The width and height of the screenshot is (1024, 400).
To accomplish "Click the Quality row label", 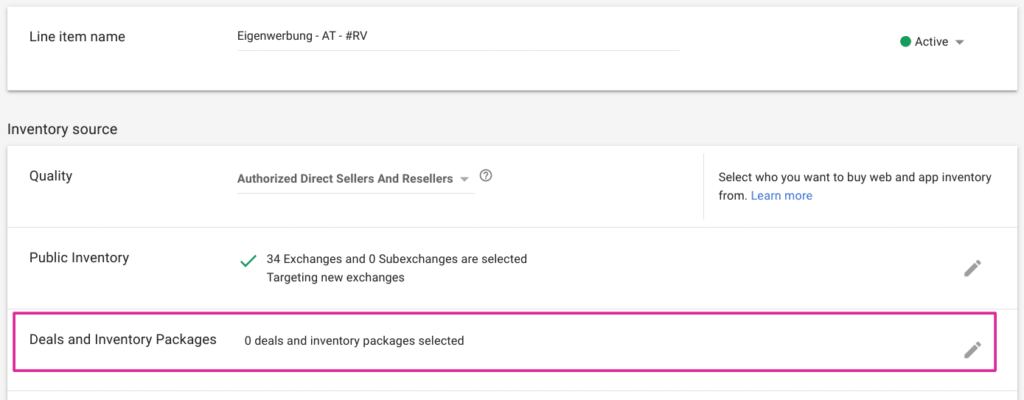I will pos(51,176).
